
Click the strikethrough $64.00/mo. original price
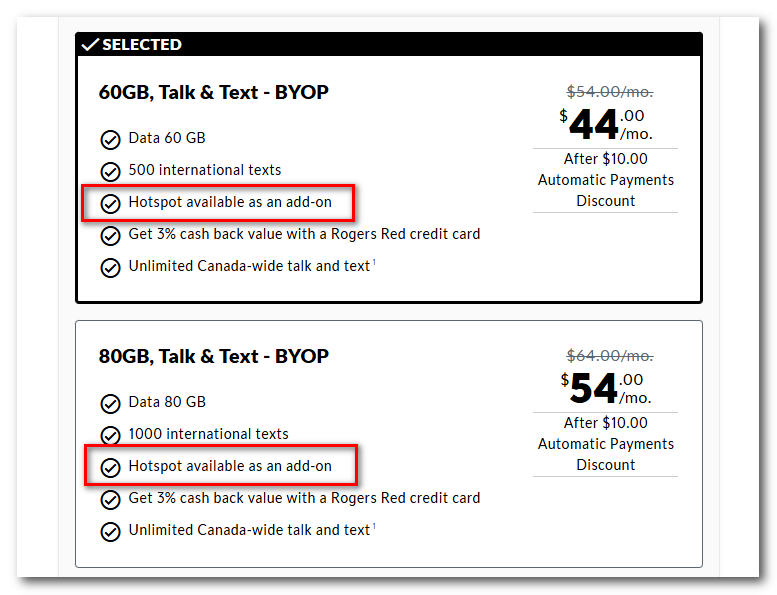coord(610,355)
